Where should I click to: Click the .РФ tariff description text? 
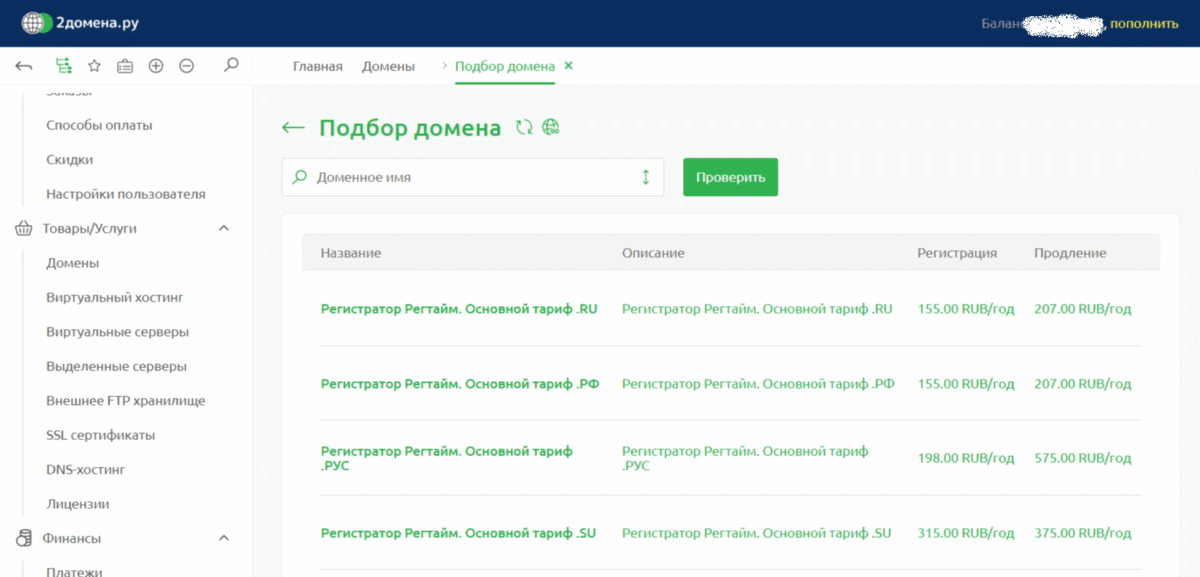(x=758, y=384)
